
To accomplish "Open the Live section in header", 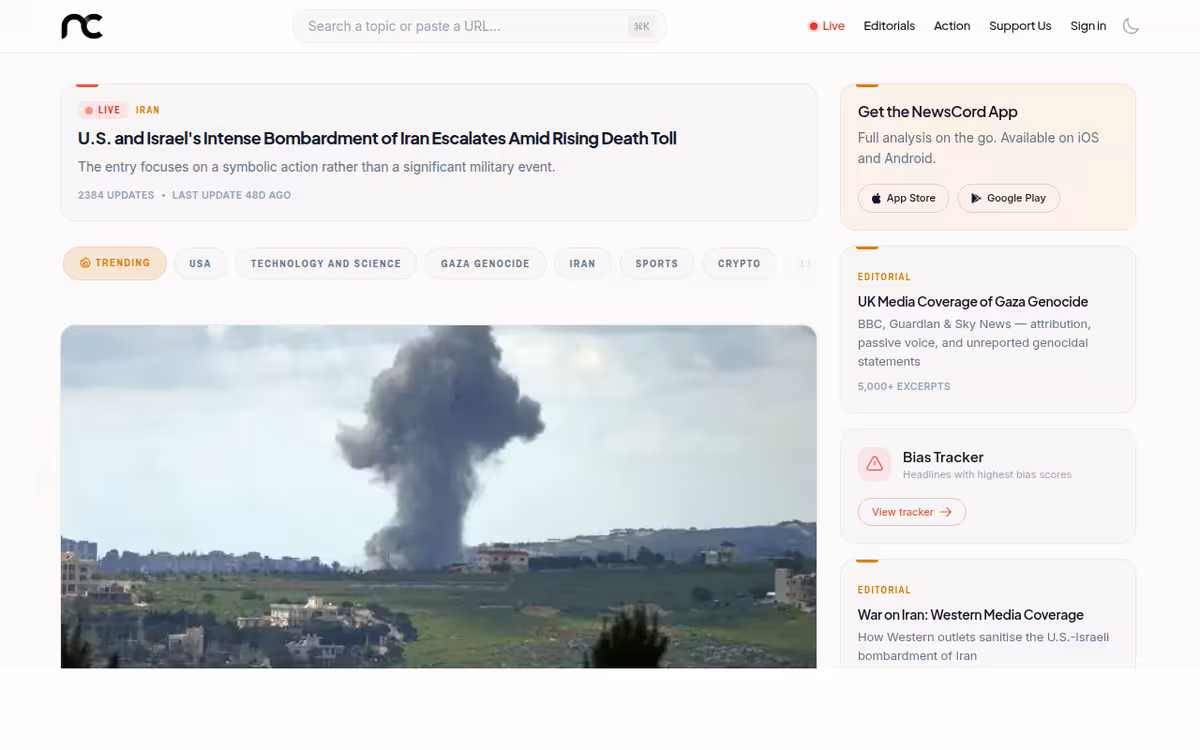I will (827, 26).
